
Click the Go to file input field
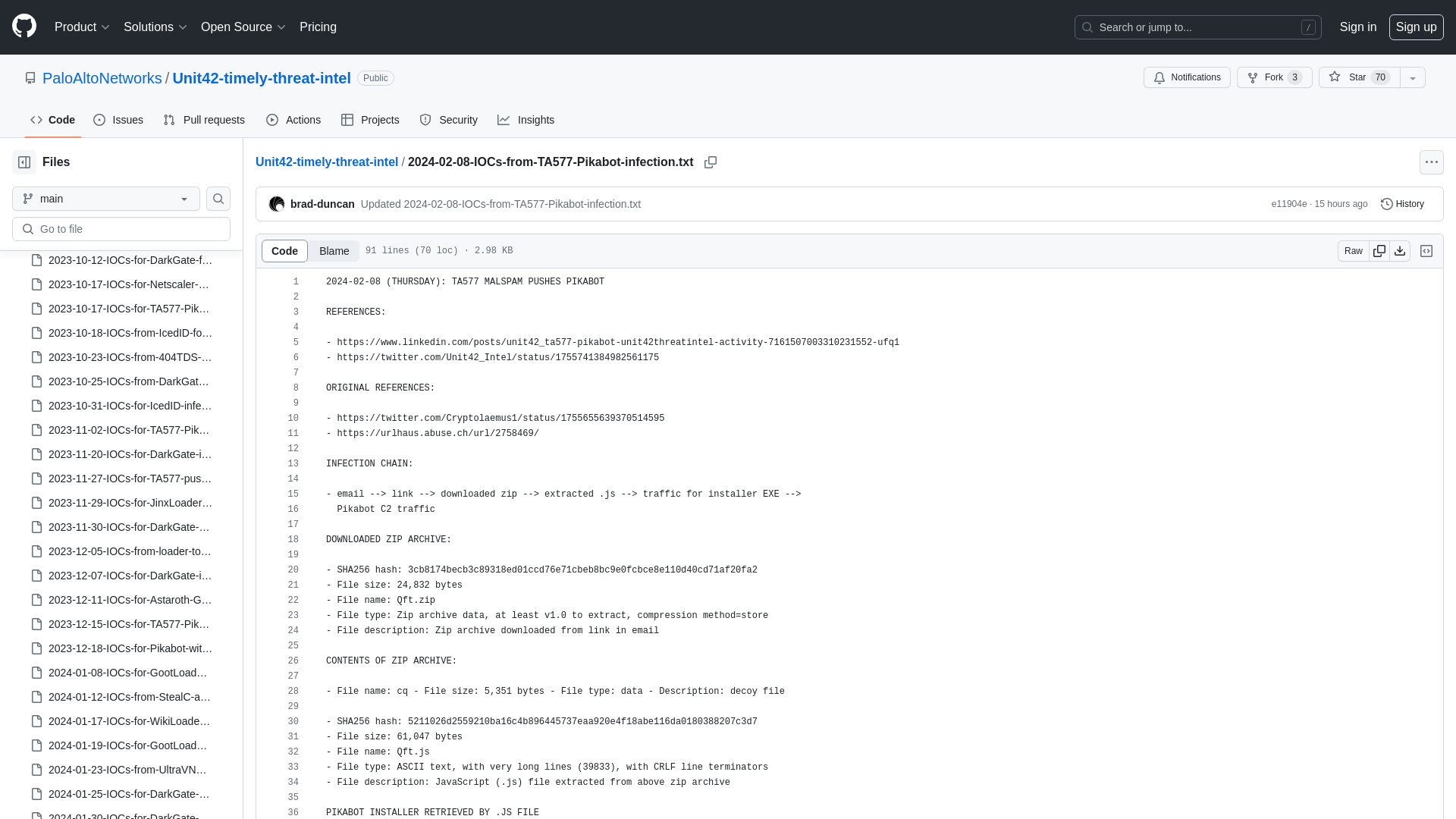pos(121,228)
